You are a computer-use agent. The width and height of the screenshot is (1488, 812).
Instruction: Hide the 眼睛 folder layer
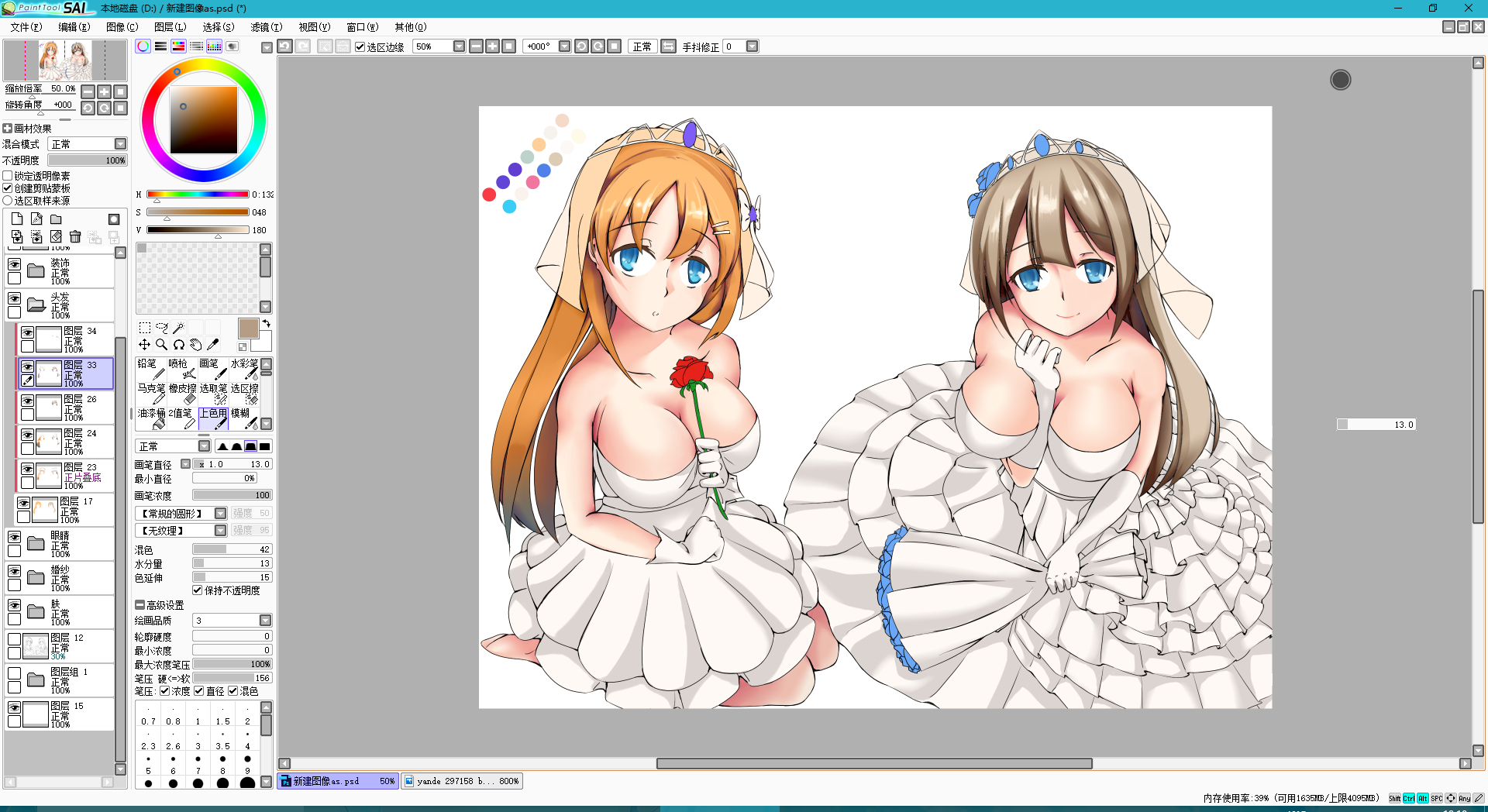pyautogui.click(x=14, y=537)
